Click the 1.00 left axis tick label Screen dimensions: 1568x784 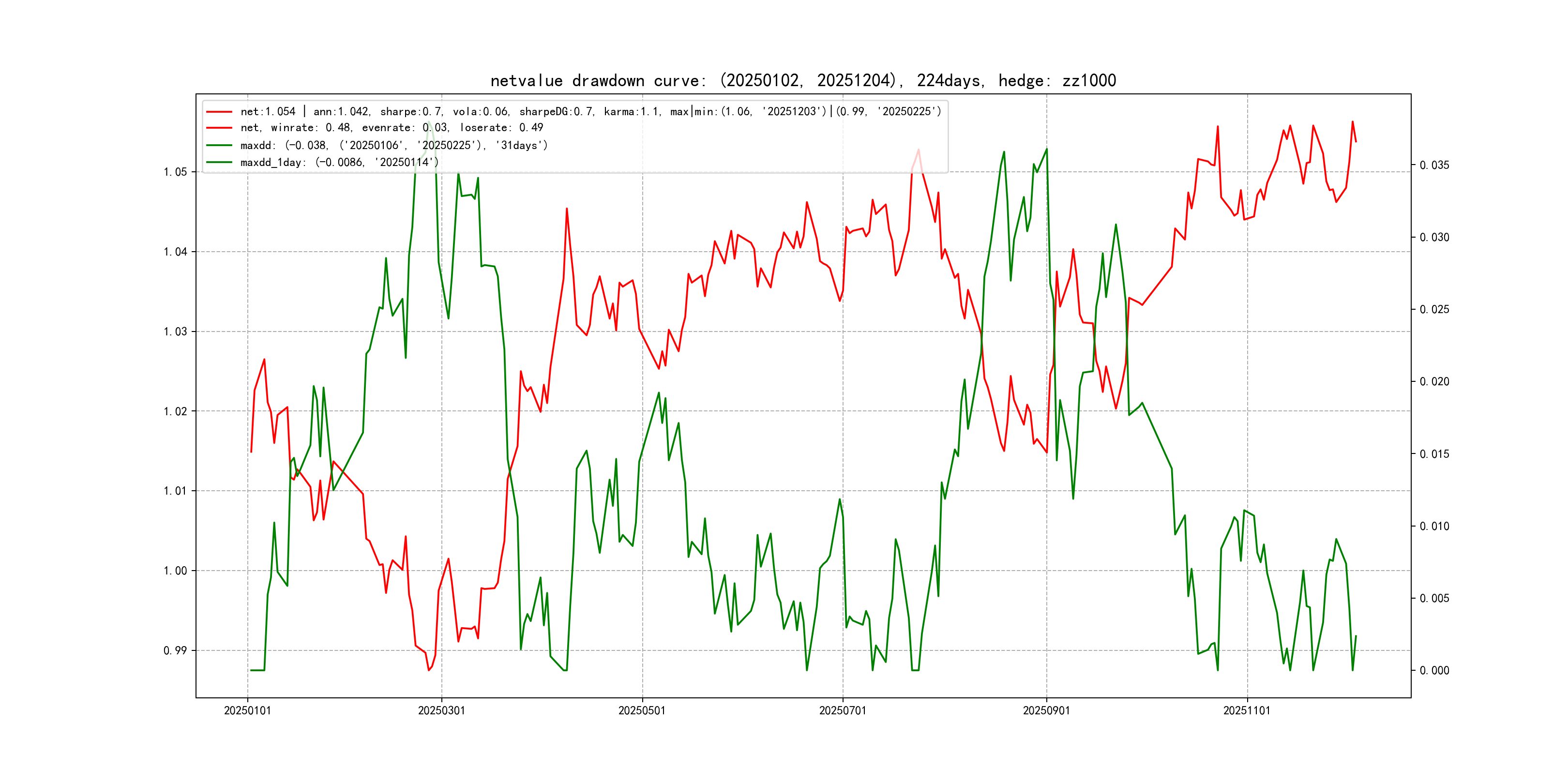click(x=175, y=571)
